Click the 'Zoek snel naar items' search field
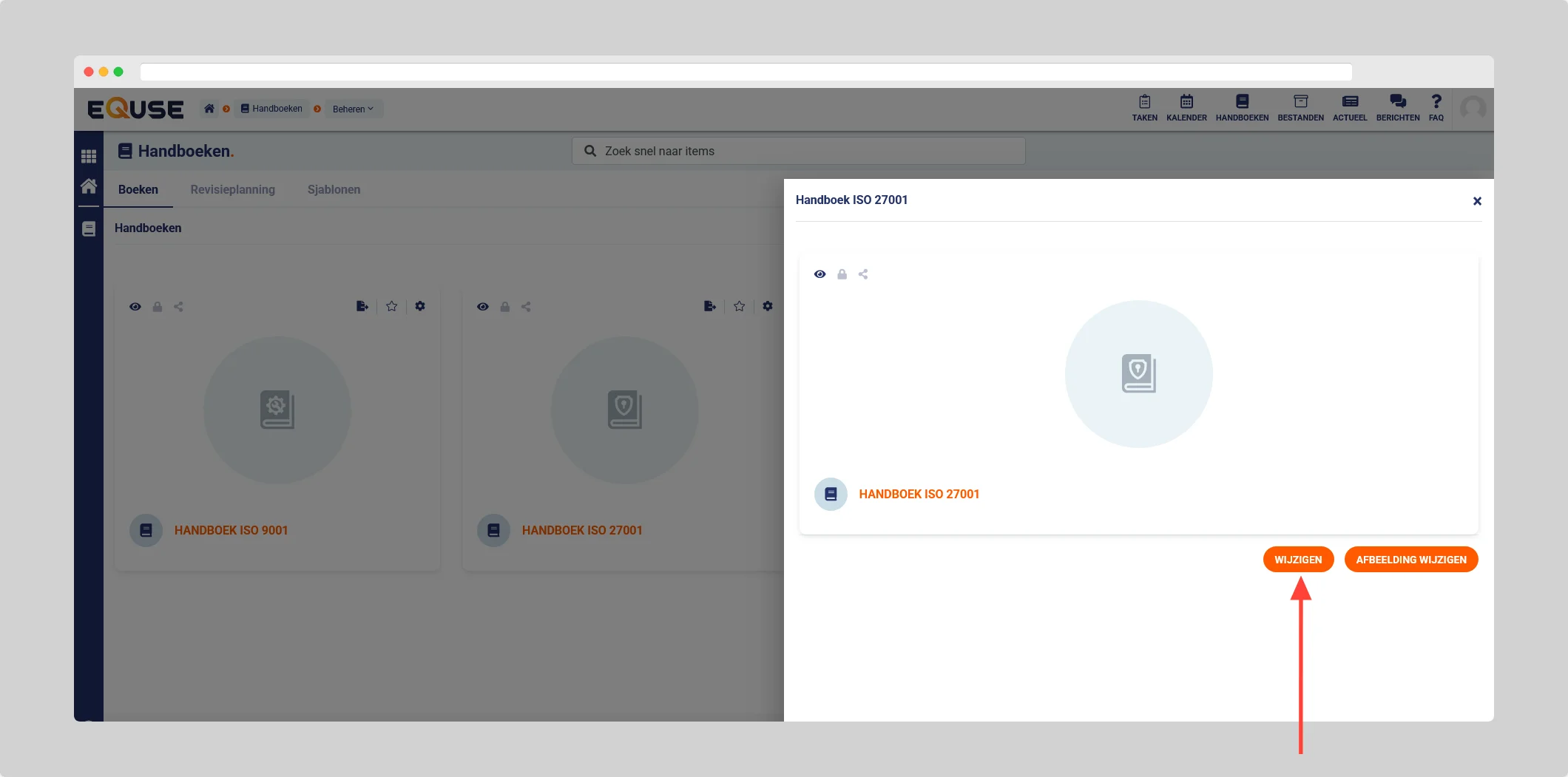 [x=799, y=151]
